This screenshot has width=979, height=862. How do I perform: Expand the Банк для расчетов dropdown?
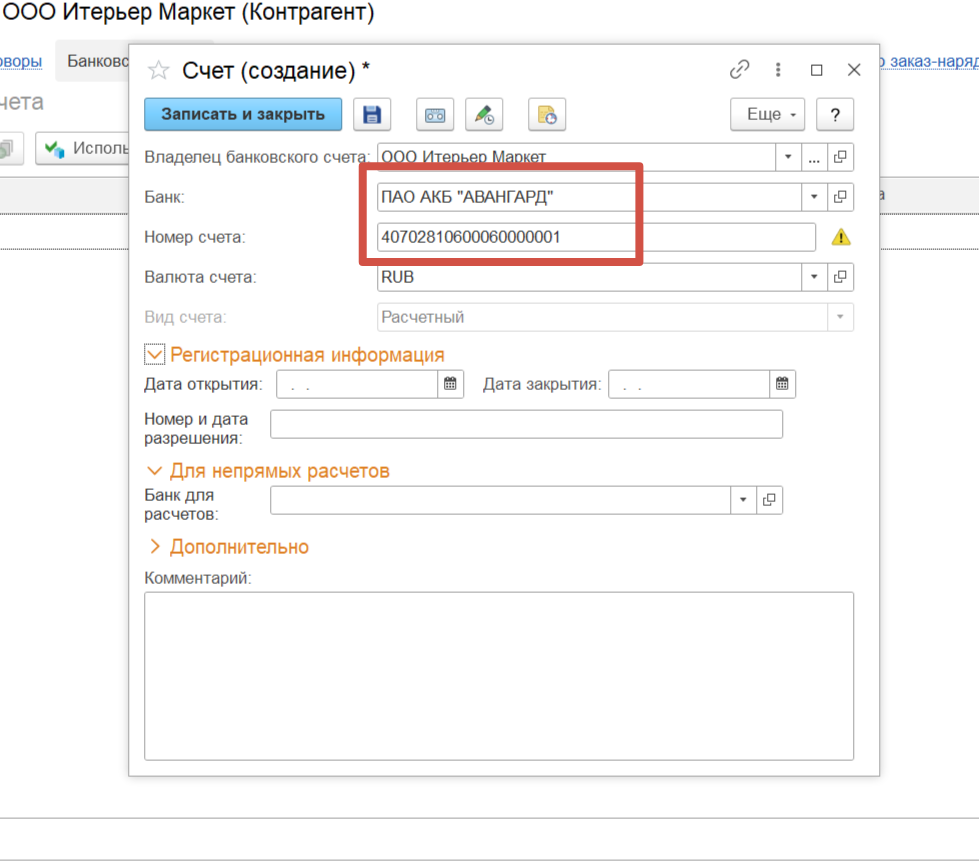[x=743, y=500]
